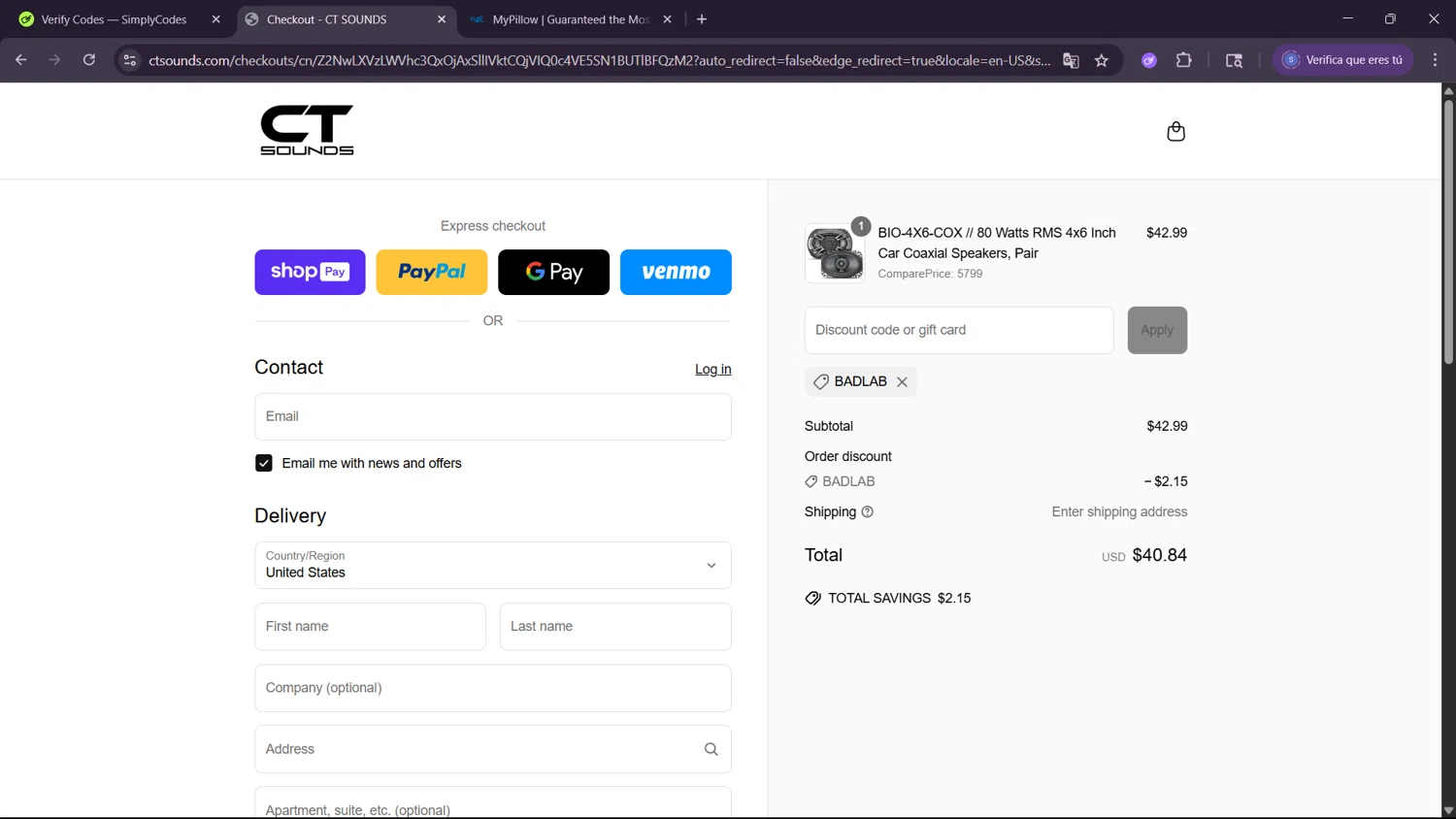Viewport: 1456px width, 819px height.
Task: Focus the First name field
Action: point(370,627)
